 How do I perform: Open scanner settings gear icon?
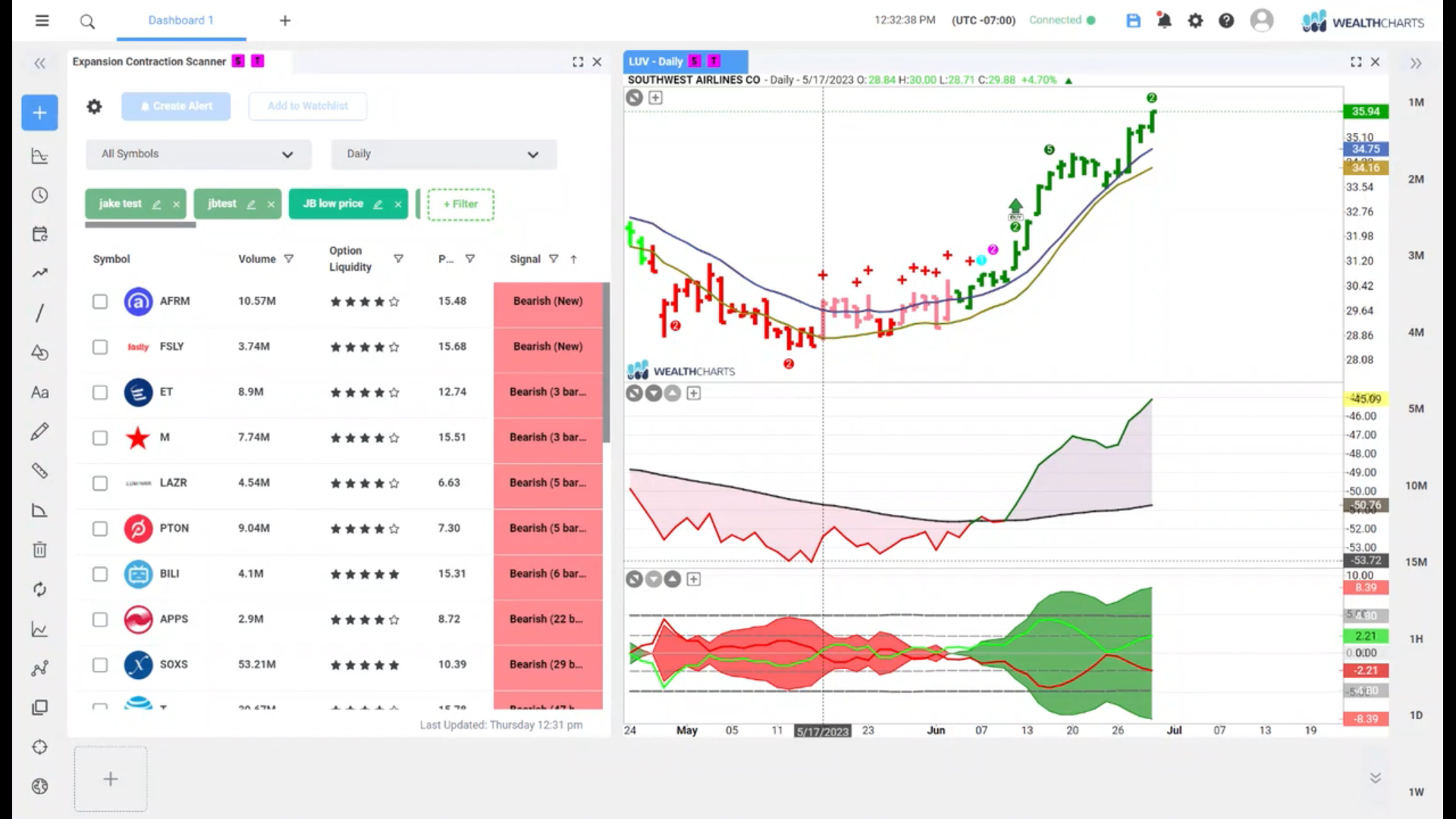(x=94, y=106)
